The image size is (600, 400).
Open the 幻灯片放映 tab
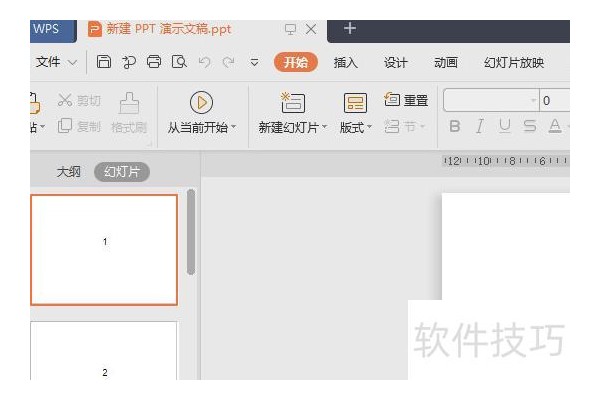click(x=514, y=62)
